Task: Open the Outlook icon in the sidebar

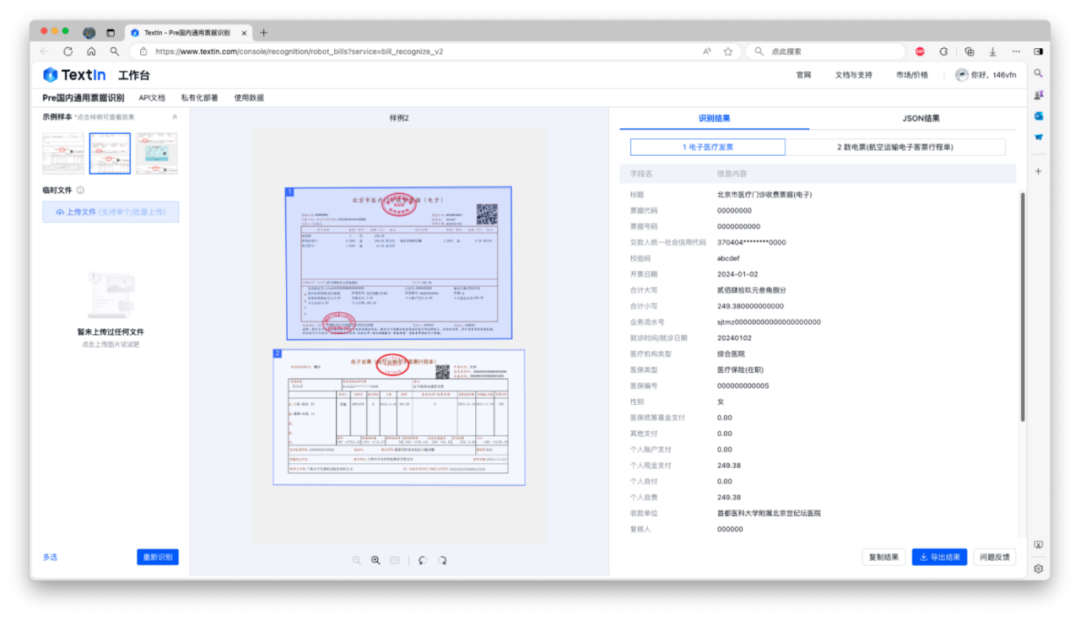Action: point(1038,116)
